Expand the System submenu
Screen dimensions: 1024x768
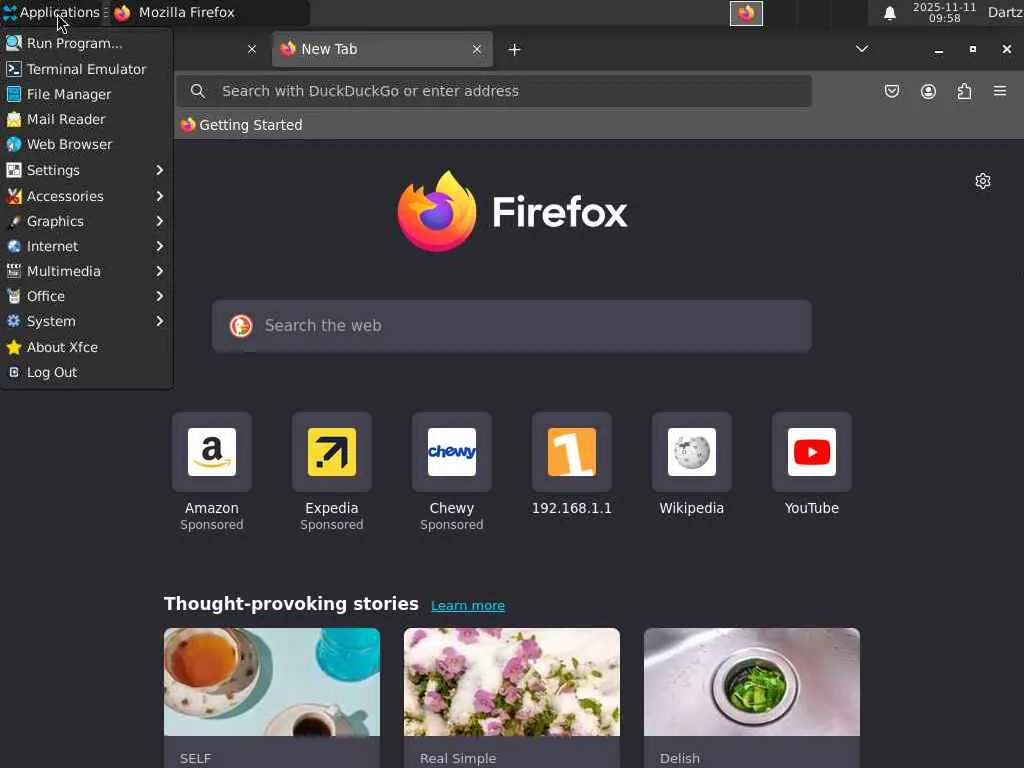(86, 321)
